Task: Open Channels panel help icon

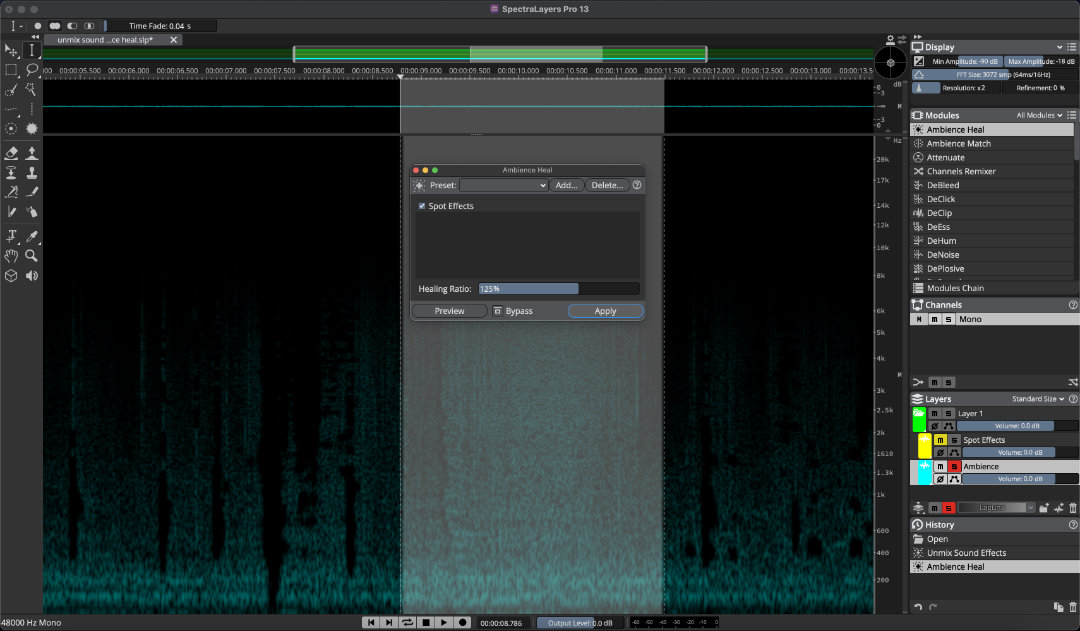Action: tap(1072, 304)
